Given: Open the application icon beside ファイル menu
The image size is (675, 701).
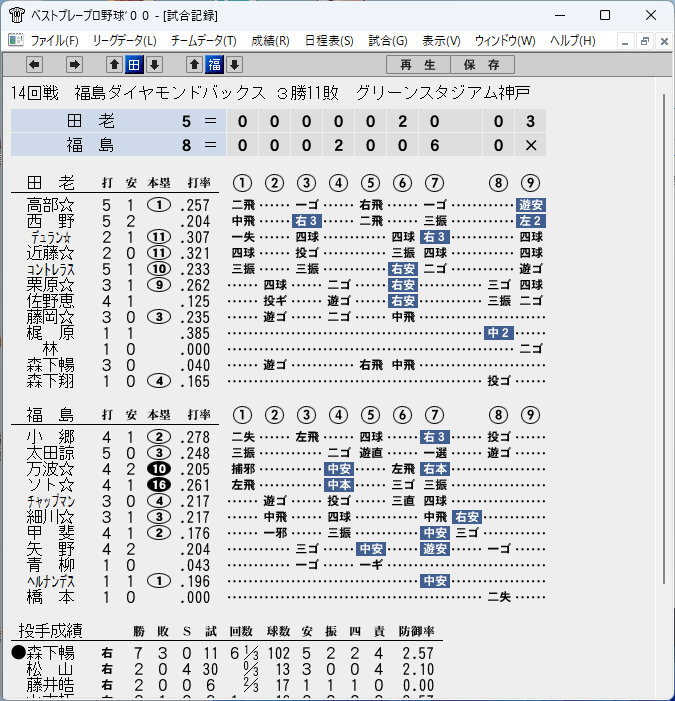Looking at the screenshot, I should click(x=16, y=40).
